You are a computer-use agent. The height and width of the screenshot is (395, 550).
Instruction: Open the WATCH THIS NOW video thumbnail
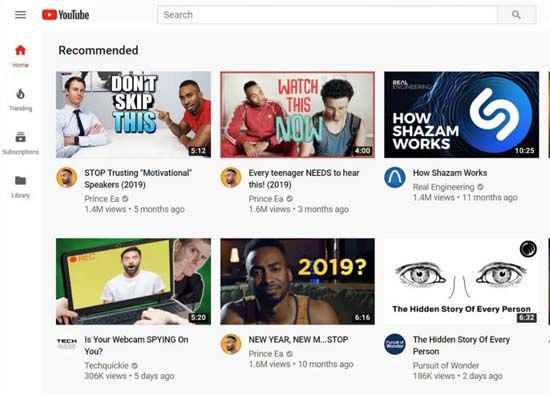coord(297,115)
